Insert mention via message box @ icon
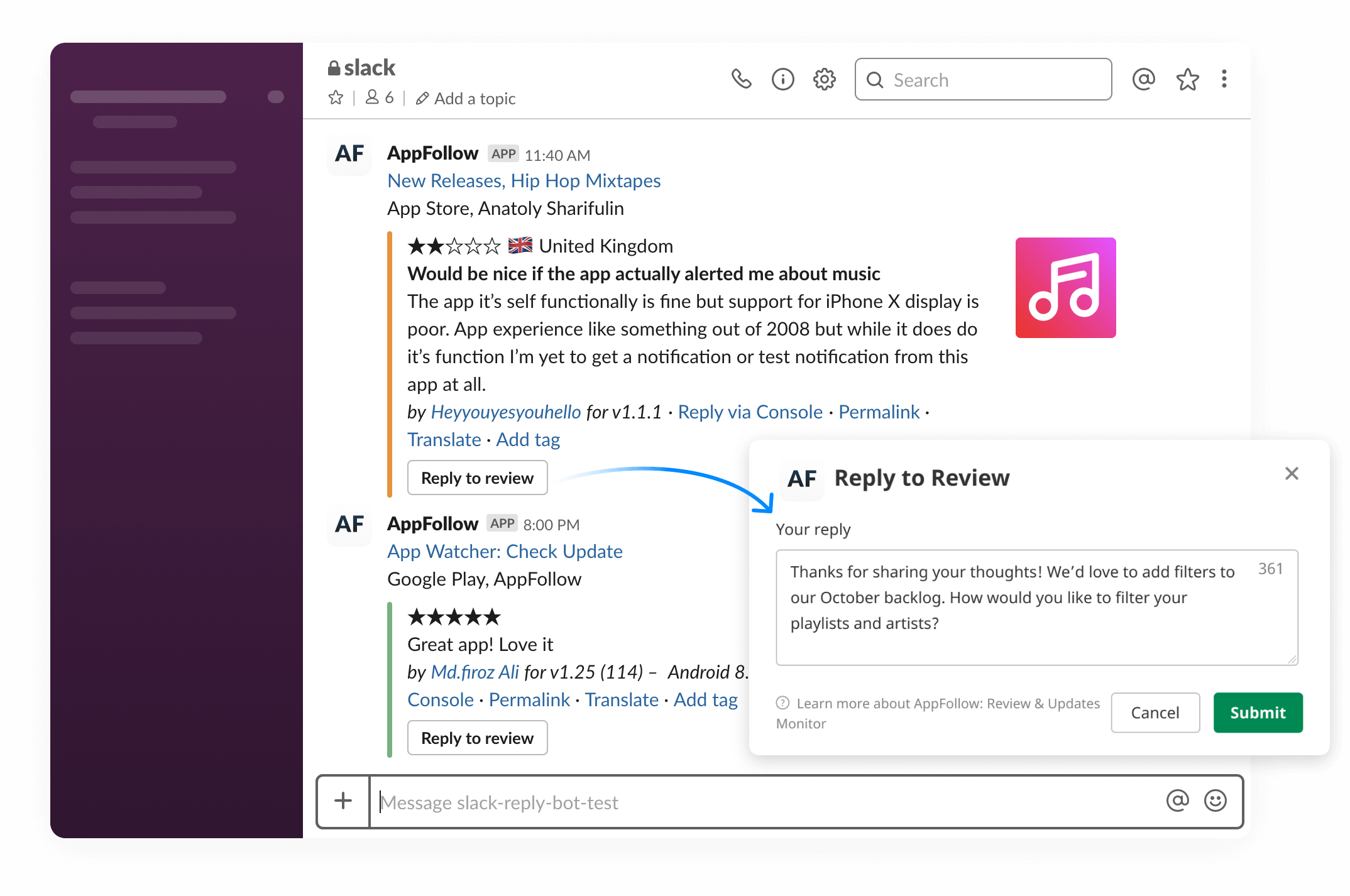This screenshot has width=1350, height=896. click(x=1177, y=801)
